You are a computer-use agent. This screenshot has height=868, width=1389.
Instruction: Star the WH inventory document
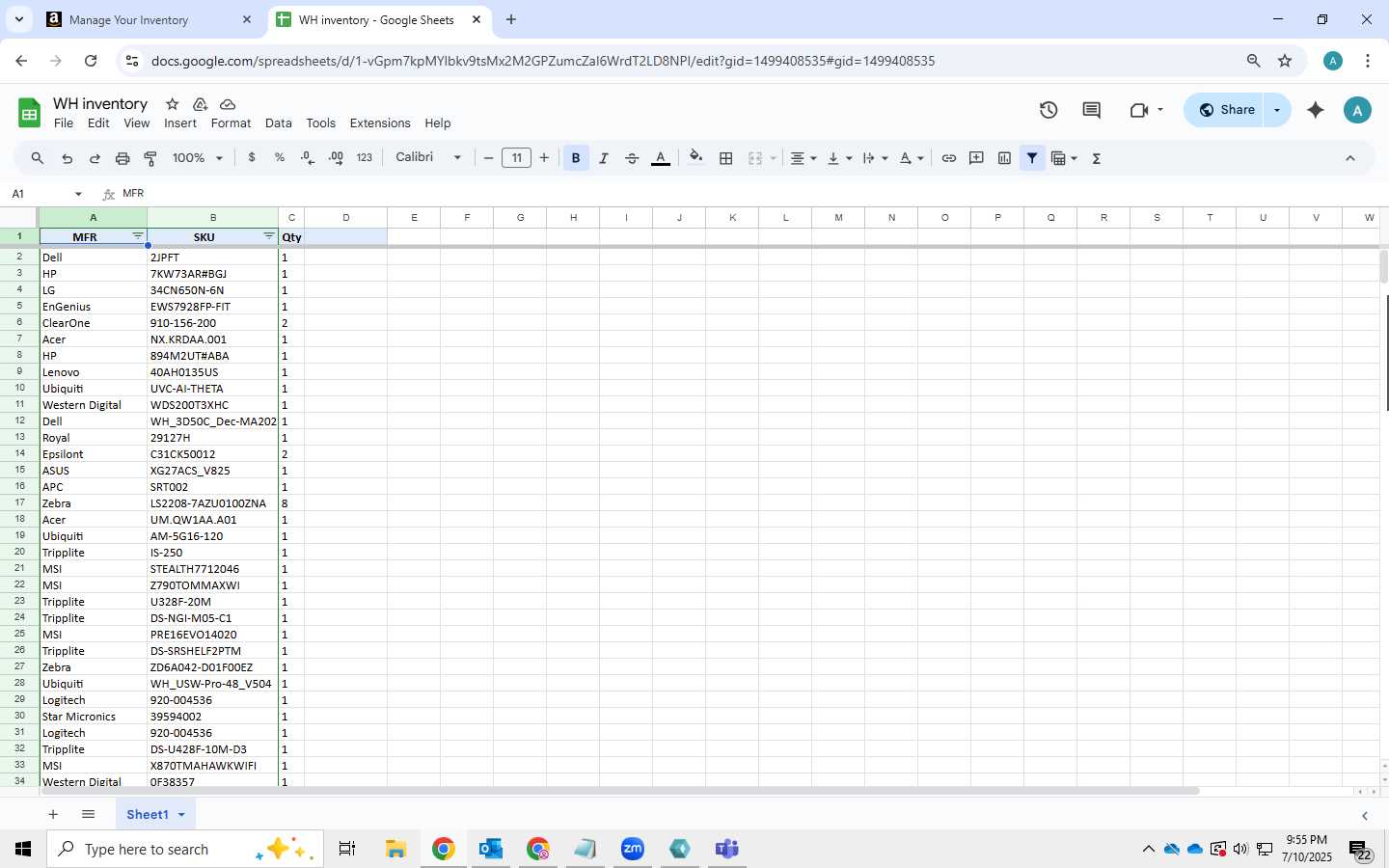coord(173,104)
